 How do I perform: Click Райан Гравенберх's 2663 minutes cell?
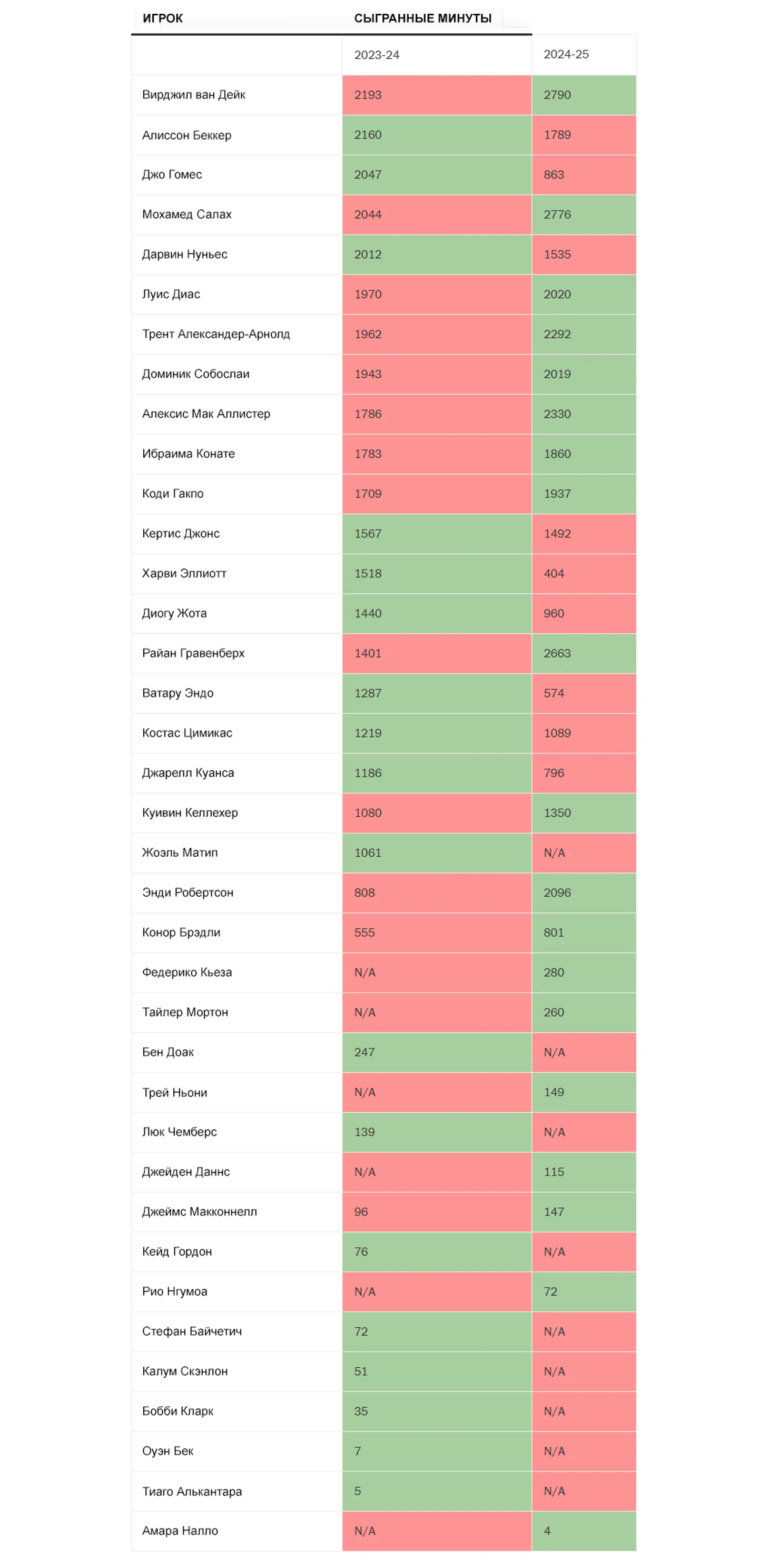584,653
